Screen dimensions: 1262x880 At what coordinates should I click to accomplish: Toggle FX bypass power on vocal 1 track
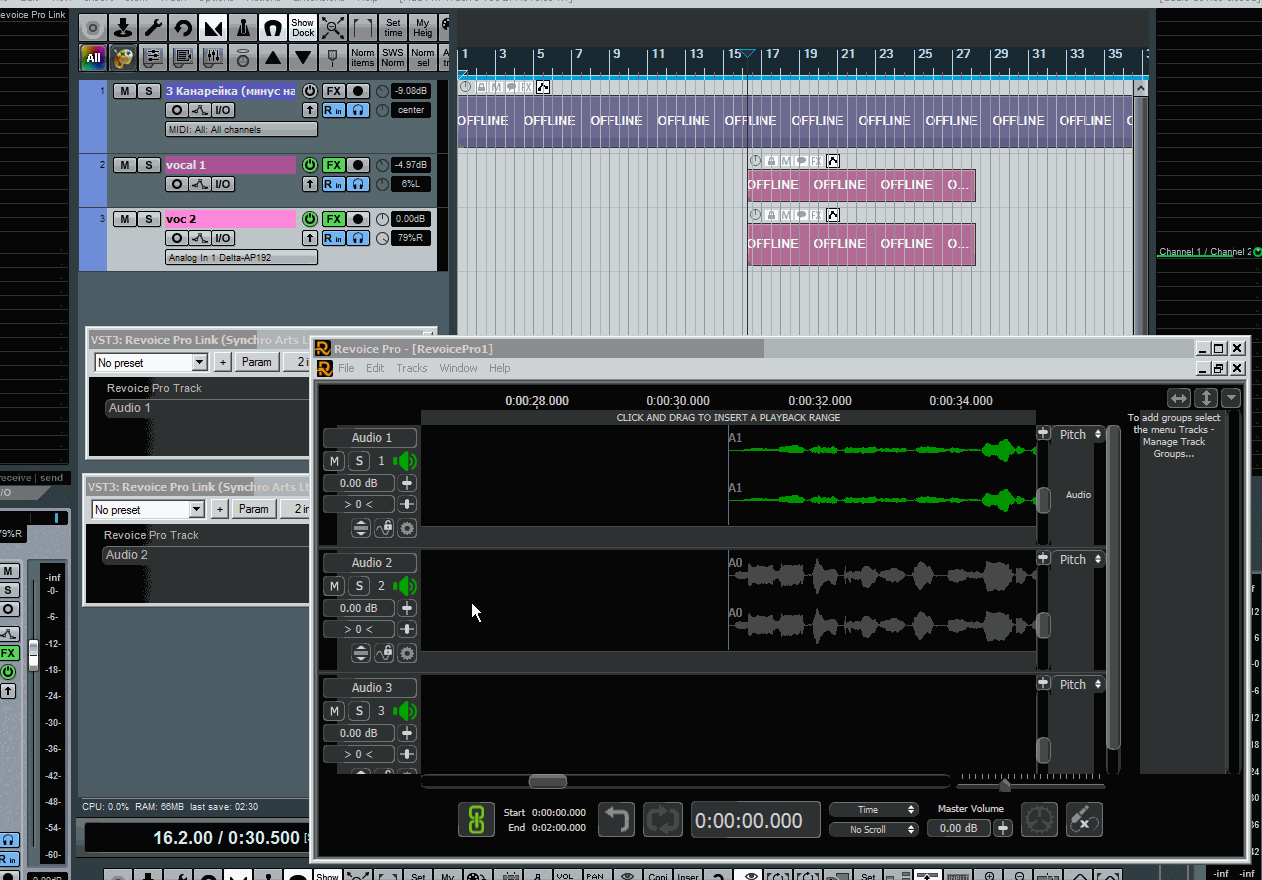pos(310,165)
